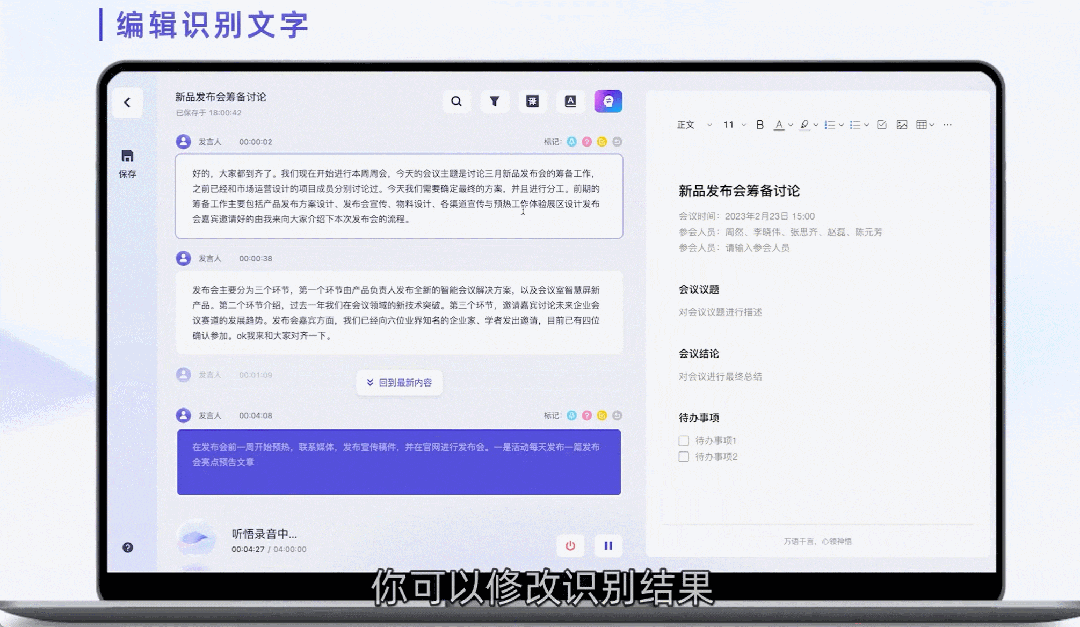Screen dimensions: 1080x627
Task: Insert a table into the notes
Action: [922, 125]
